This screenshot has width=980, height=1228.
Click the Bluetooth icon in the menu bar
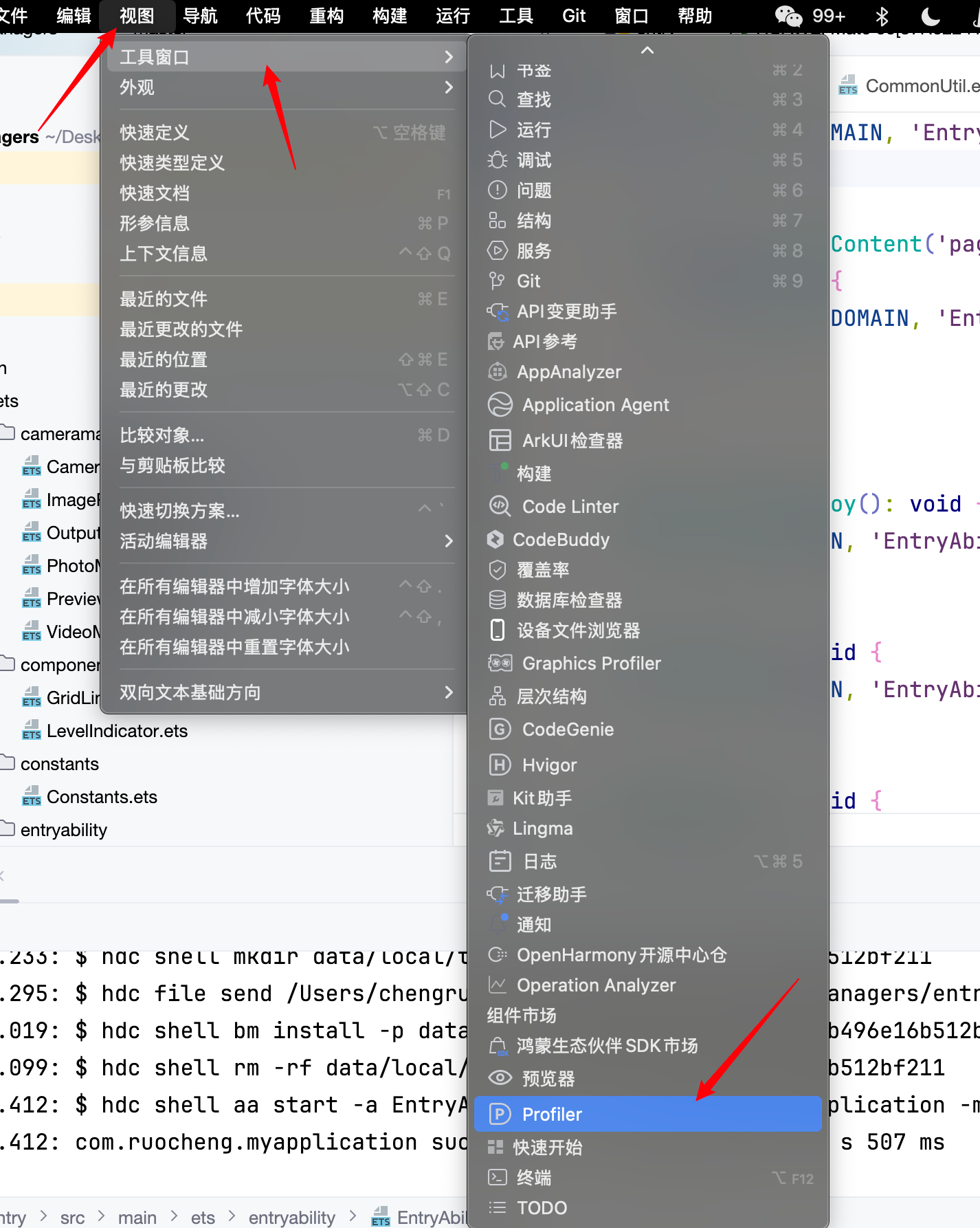coord(882,16)
